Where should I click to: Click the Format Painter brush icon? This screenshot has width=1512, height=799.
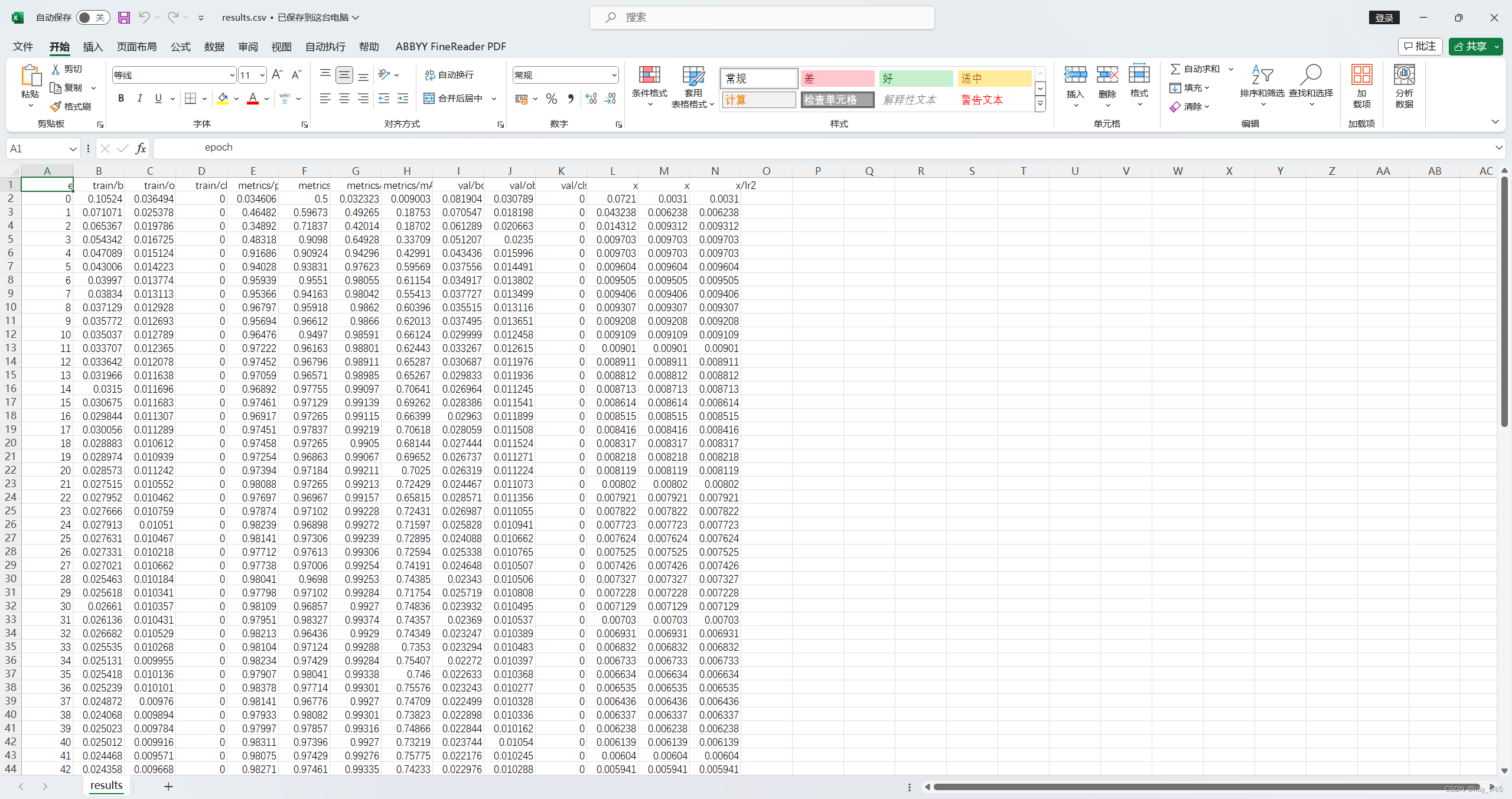pos(56,106)
